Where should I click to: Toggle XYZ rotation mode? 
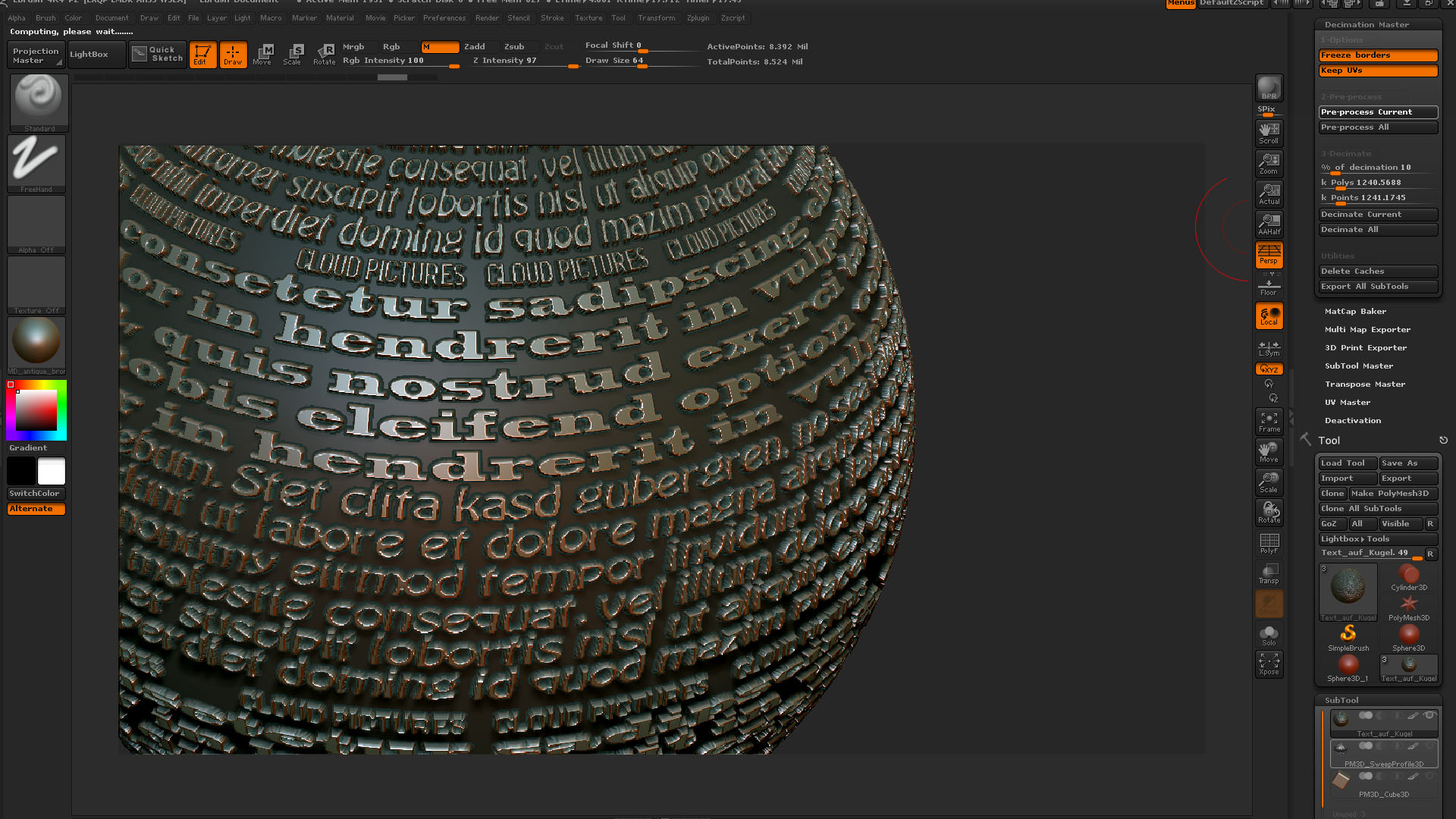coord(1269,369)
